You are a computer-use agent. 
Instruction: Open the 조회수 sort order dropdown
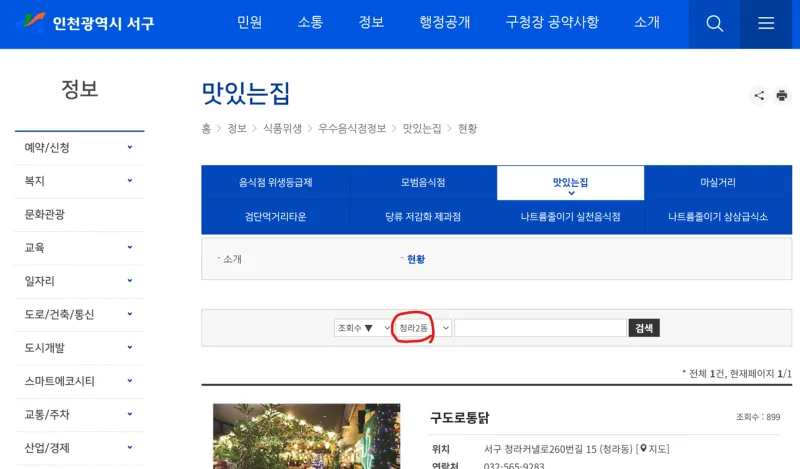[363, 328]
